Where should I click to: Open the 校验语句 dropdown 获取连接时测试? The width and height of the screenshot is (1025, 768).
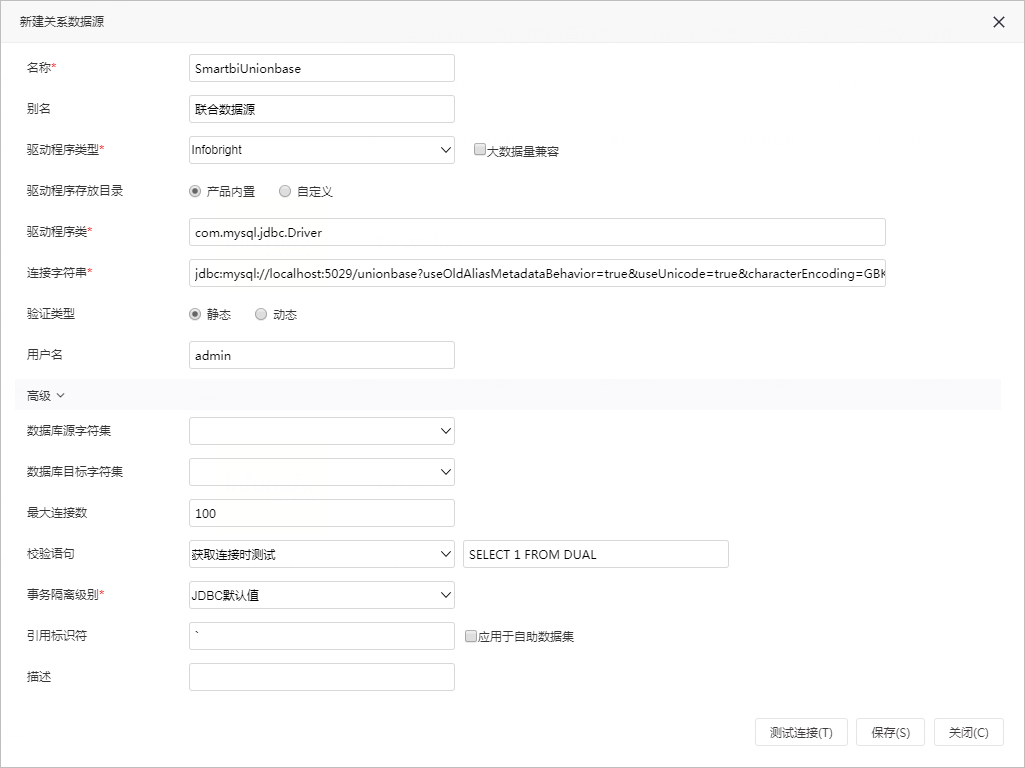322,554
